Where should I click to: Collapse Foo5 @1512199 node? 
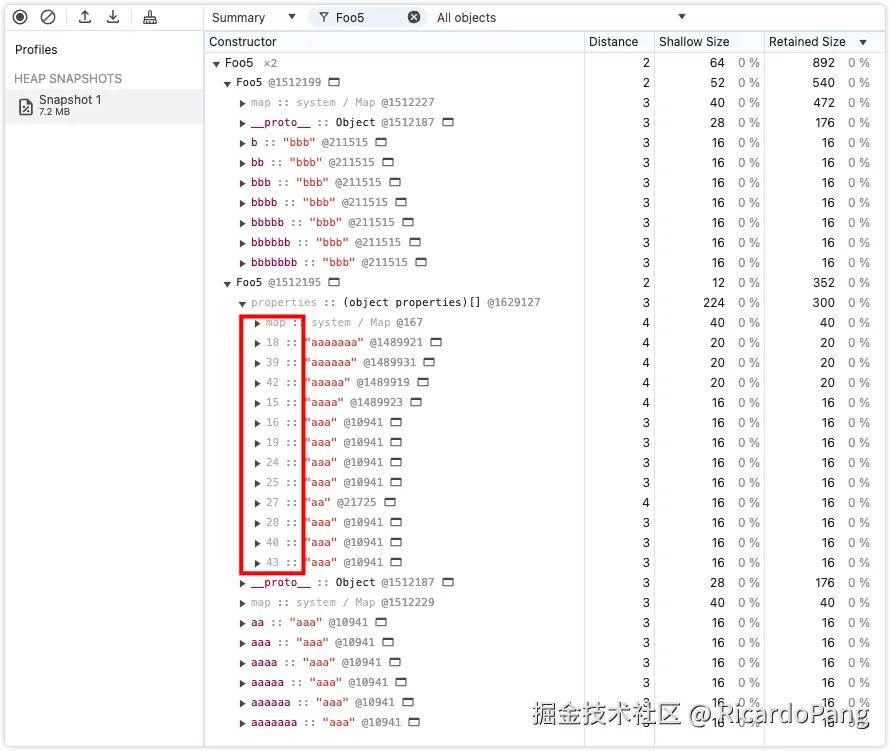click(x=227, y=84)
